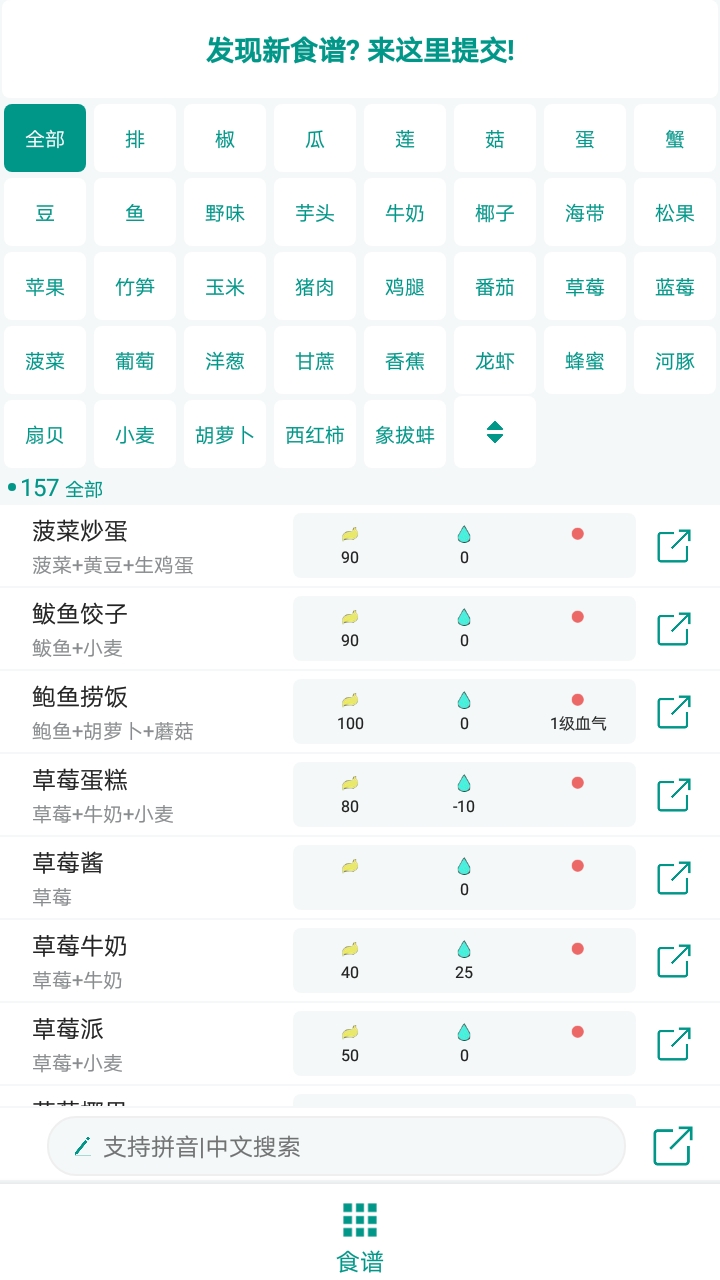Image resolution: width=720 pixels, height=1280 pixels.
Task: Open external link icon for 鲅鱼饺子 recipe
Action: (673, 629)
